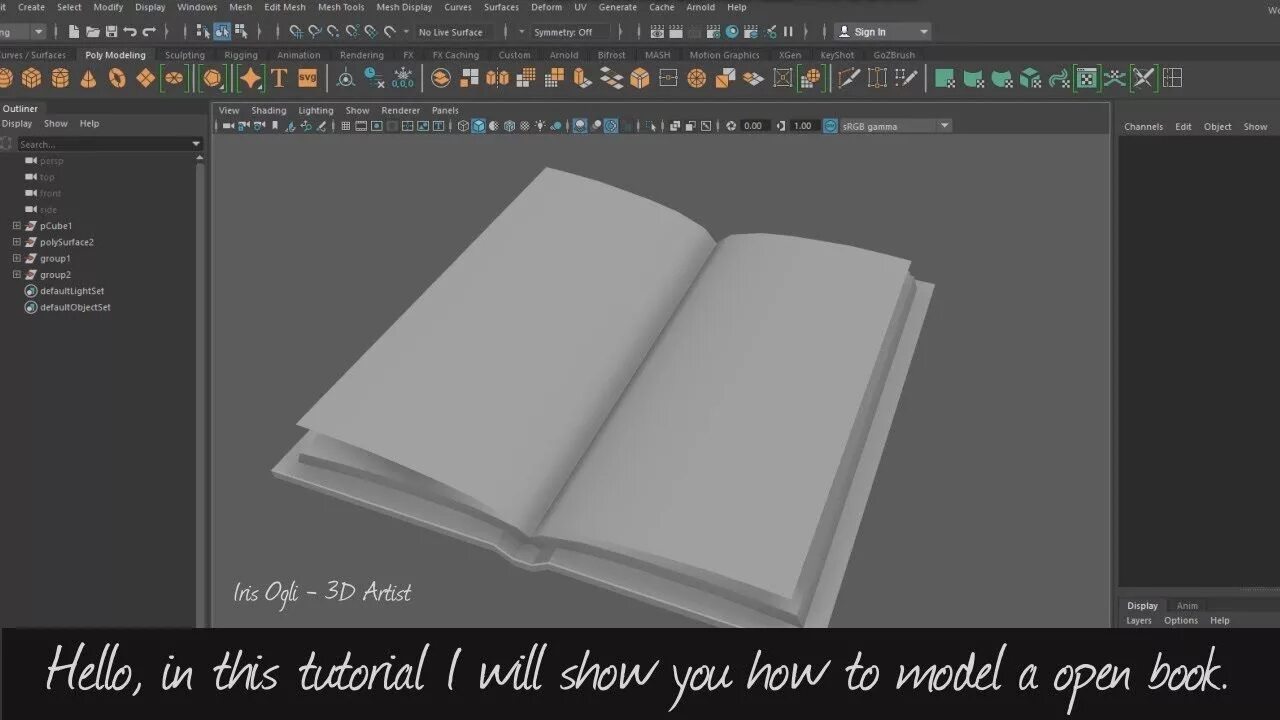This screenshot has width=1280, height=720.
Task: Redo the action using the forward arrow icon
Action: pyautogui.click(x=149, y=32)
